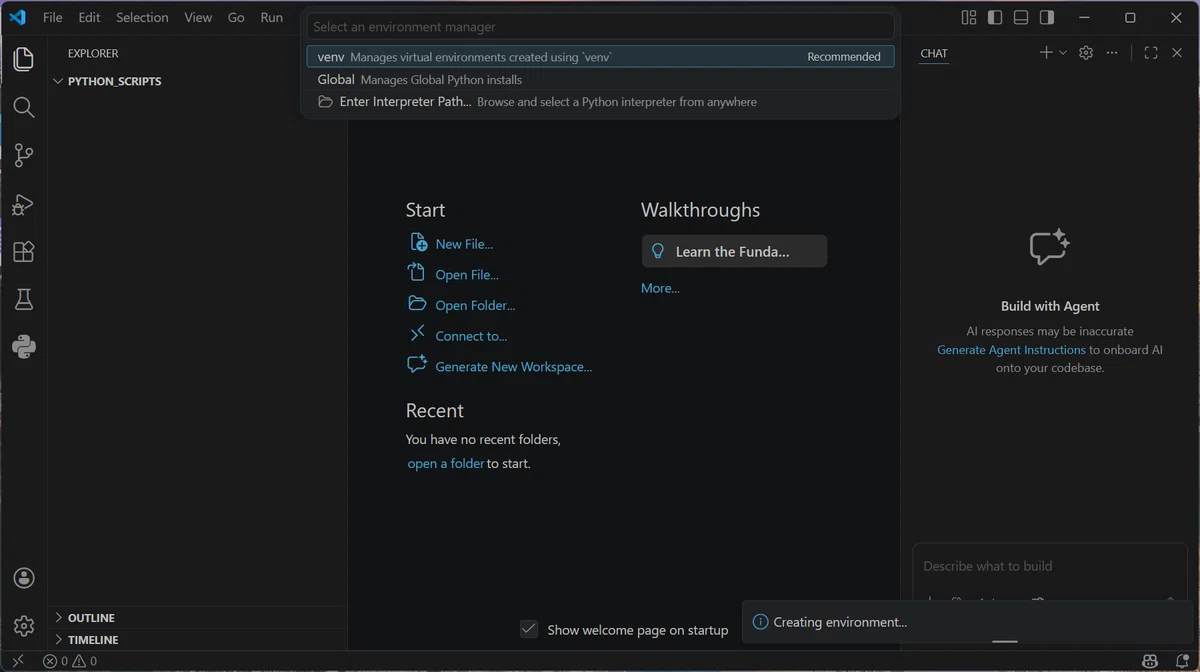The height and width of the screenshot is (672, 1200).
Task: Choose the Global environment manager option
Action: coord(600,79)
